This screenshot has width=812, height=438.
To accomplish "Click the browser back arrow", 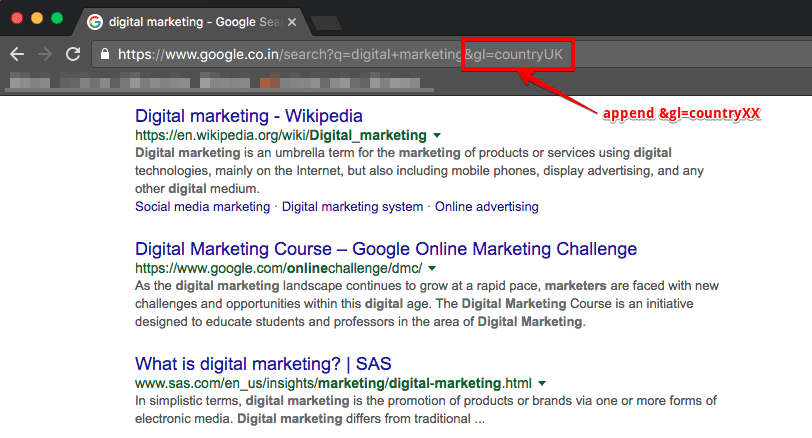I will [x=16, y=54].
